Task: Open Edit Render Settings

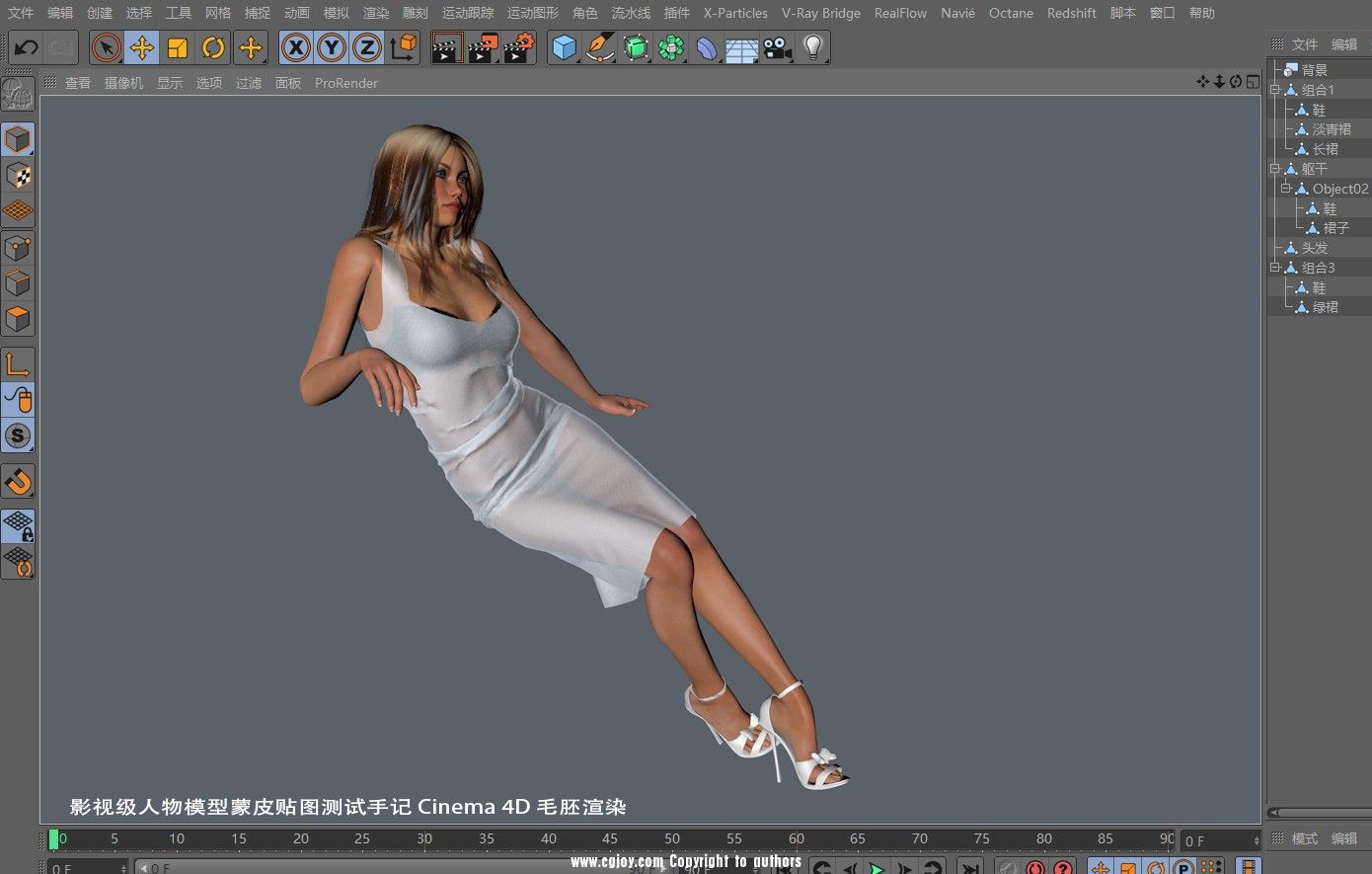Action: click(x=518, y=47)
